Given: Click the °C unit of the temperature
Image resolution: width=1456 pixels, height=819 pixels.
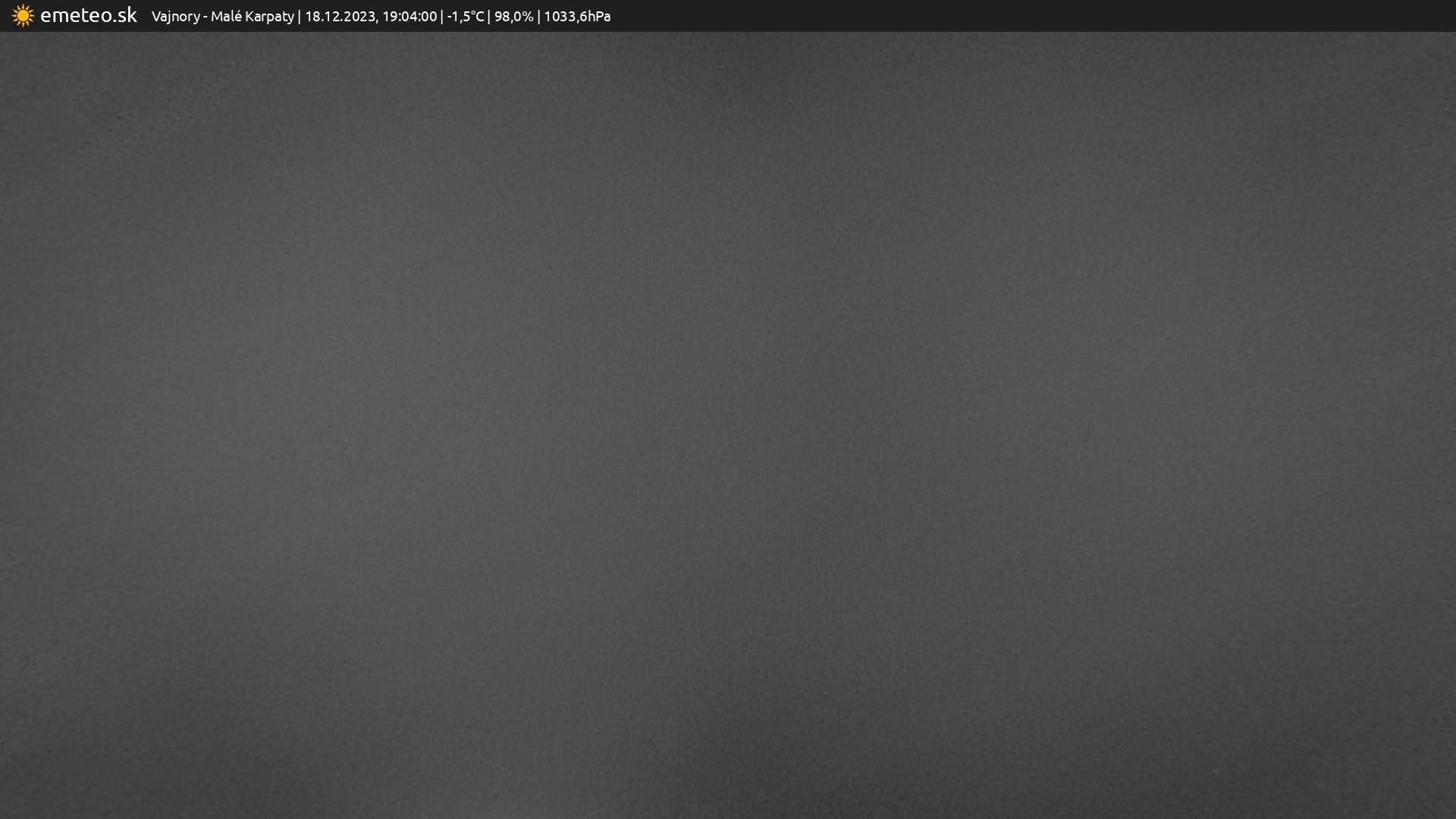Looking at the screenshot, I should point(476,17).
